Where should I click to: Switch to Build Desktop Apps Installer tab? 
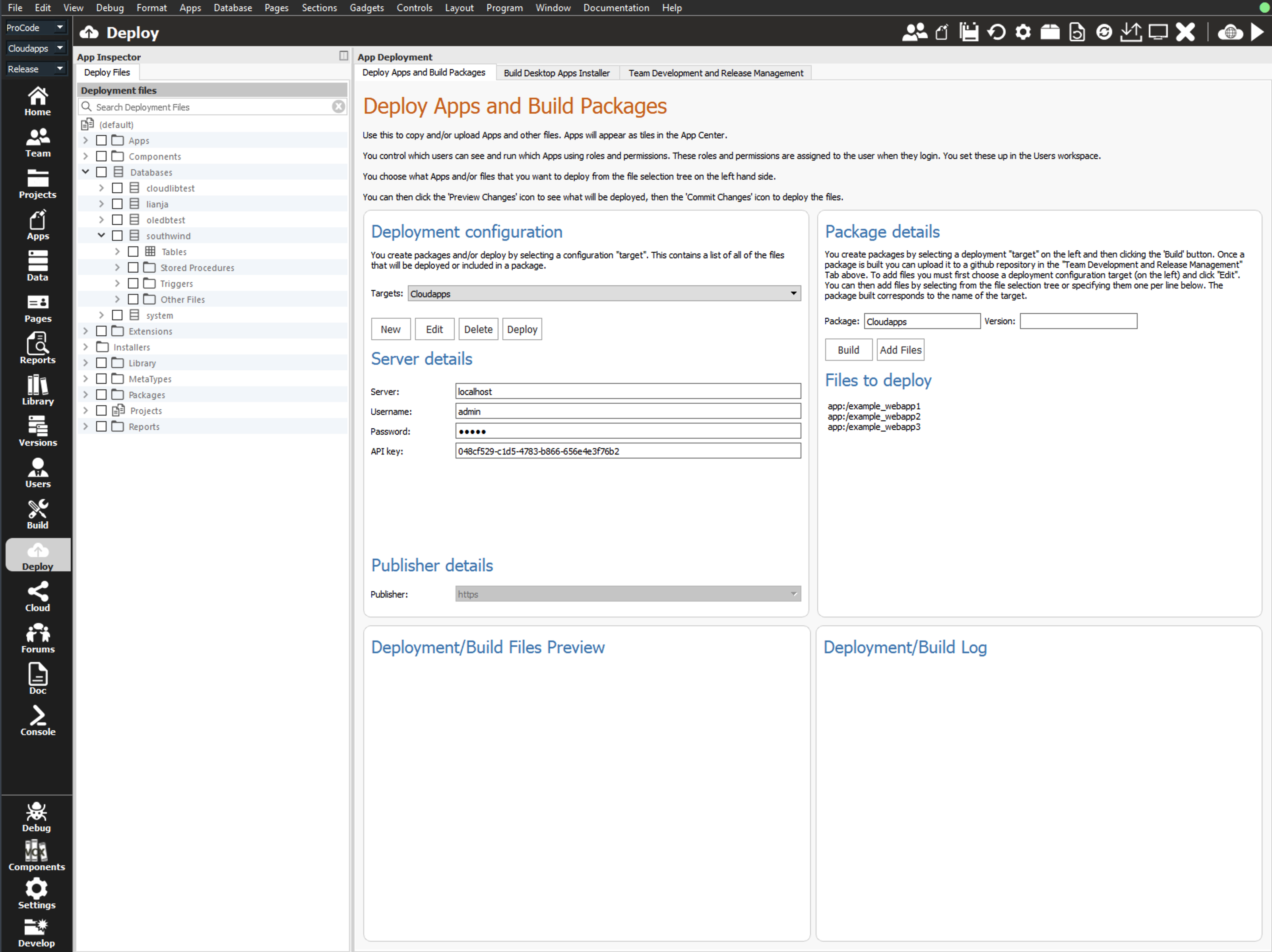coord(556,73)
